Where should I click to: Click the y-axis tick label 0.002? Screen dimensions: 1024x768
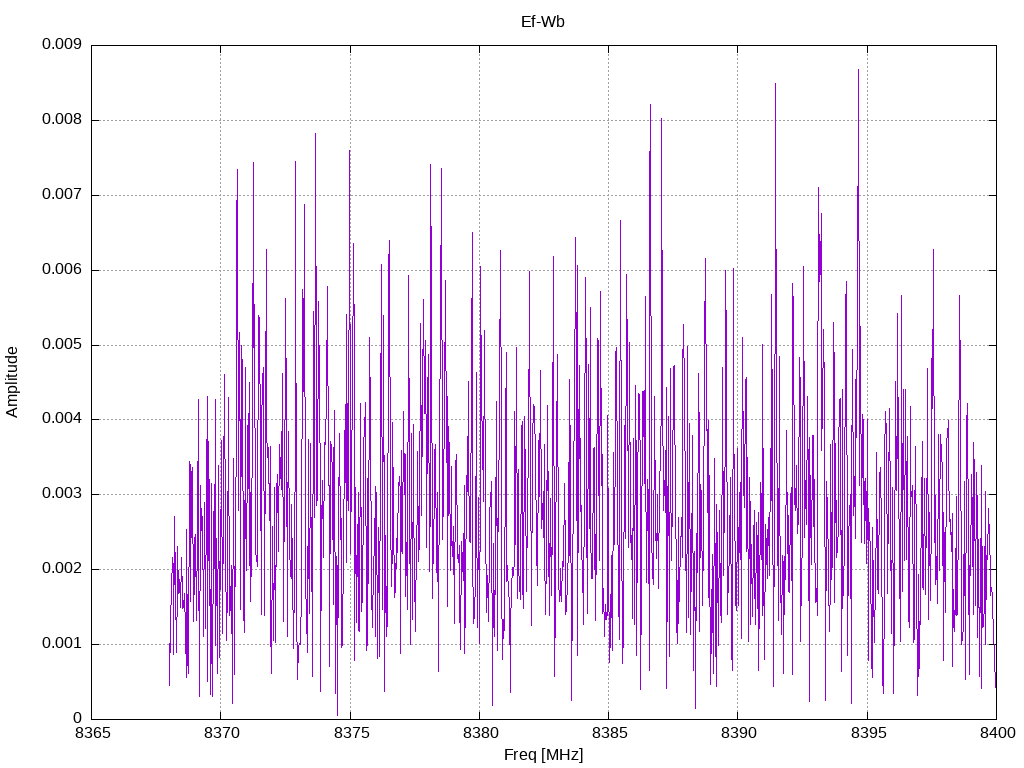click(x=62, y=569)
